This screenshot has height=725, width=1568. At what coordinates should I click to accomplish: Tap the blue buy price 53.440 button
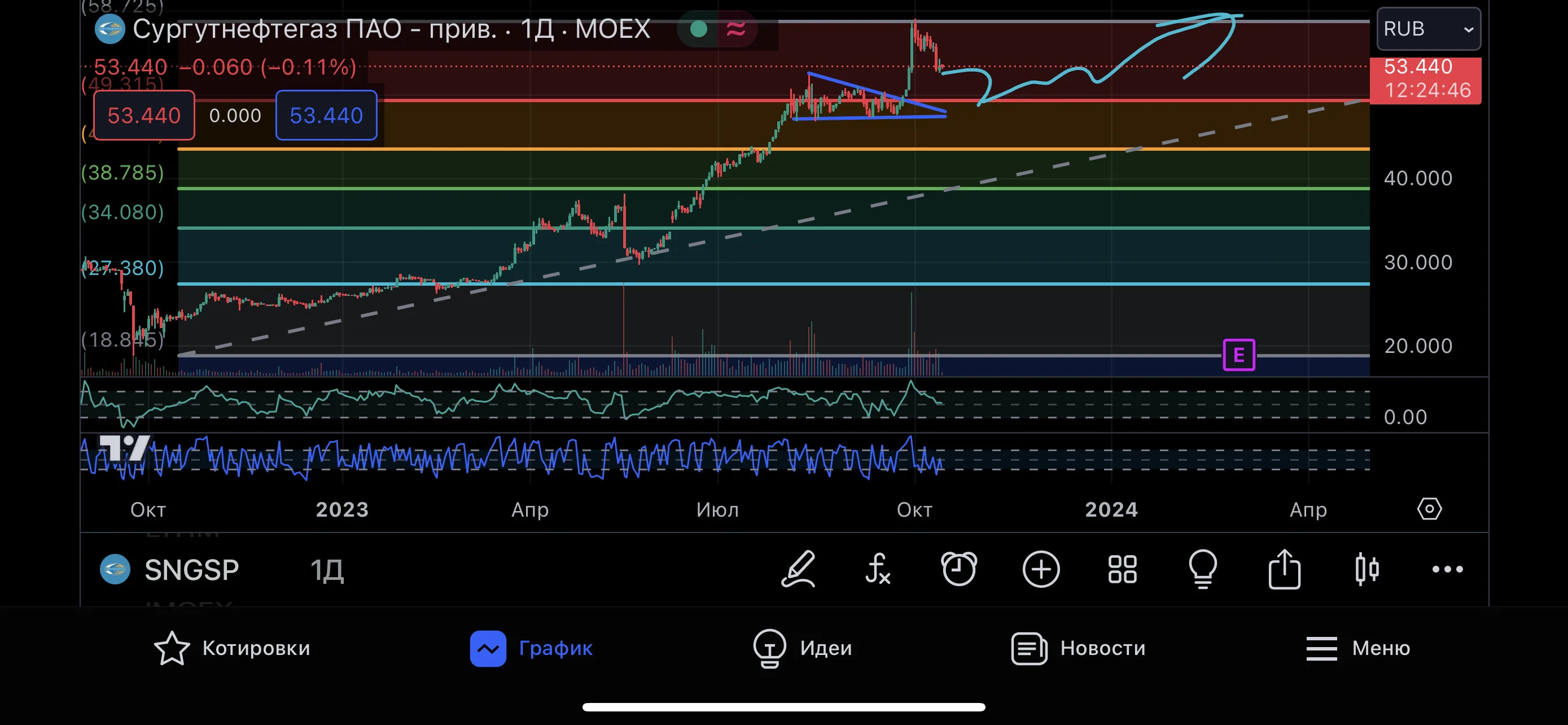(x=326, y=115)
